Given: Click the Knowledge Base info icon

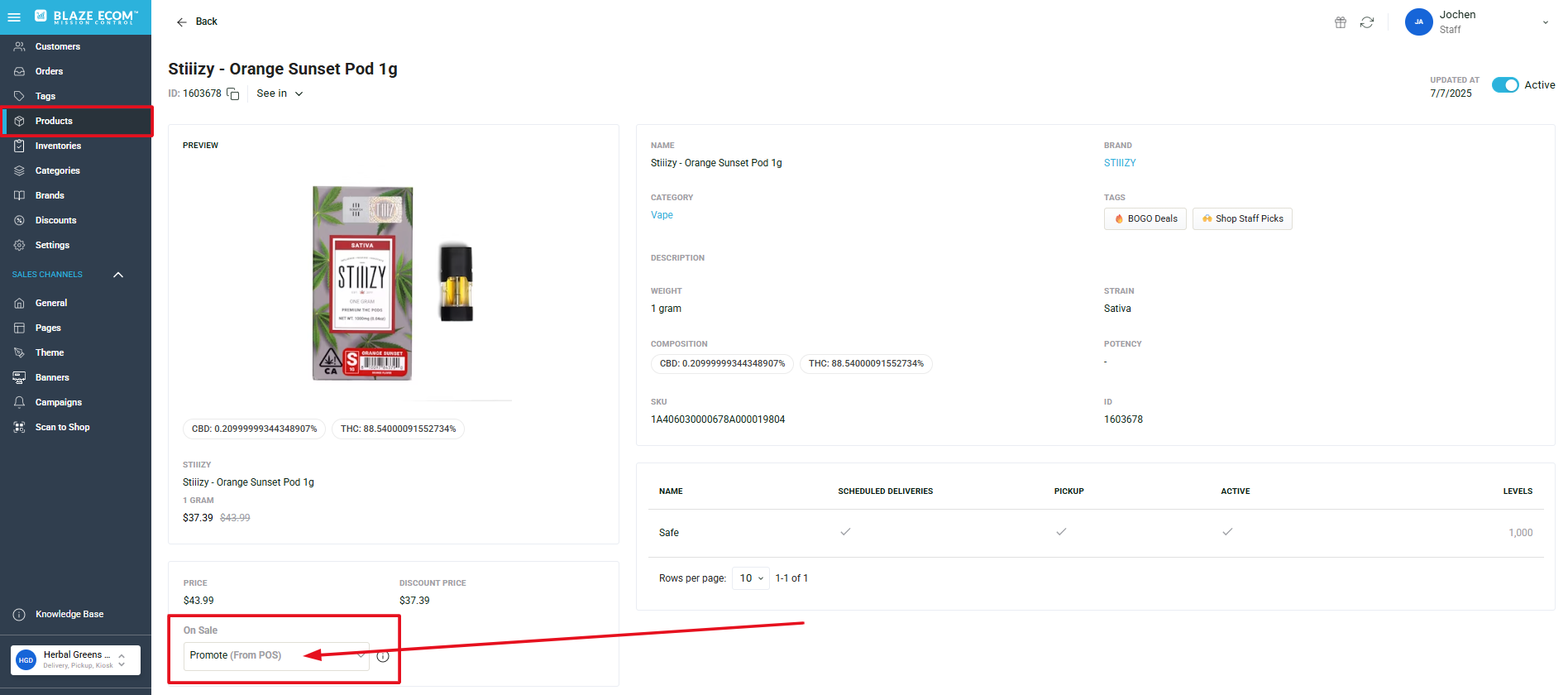Looking at the screenshot, I should click(x=19, y=615).
